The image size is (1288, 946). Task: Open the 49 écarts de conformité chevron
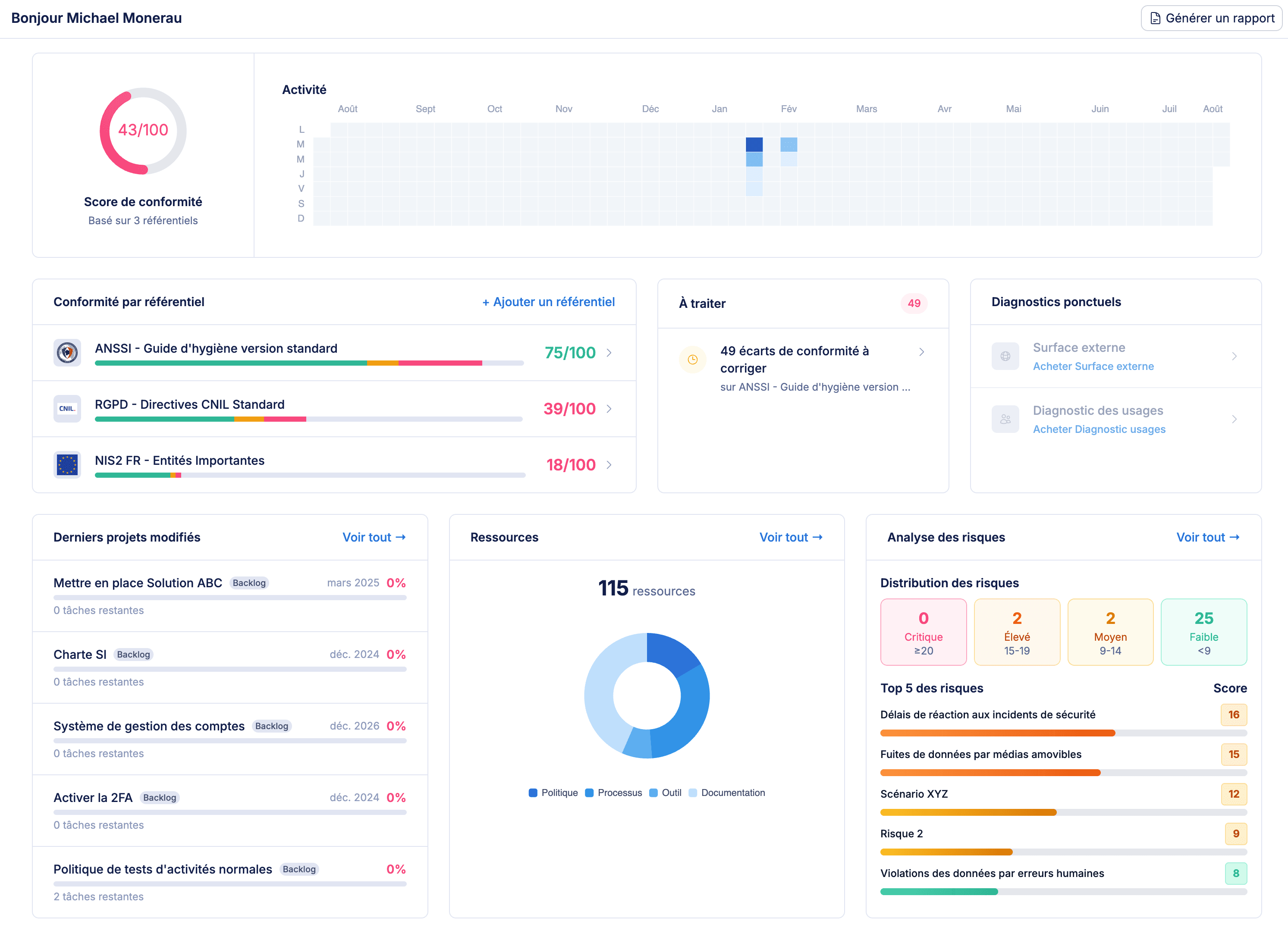921,351
